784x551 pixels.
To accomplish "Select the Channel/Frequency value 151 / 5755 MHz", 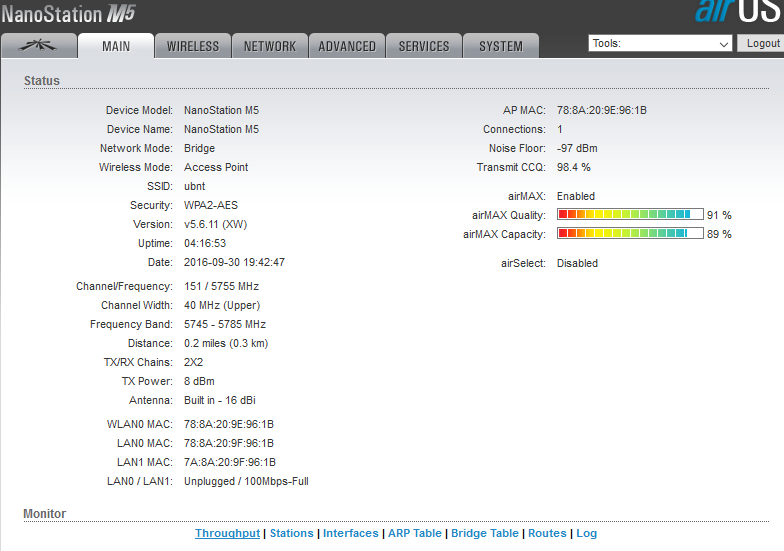I will [x=222, y=286].
